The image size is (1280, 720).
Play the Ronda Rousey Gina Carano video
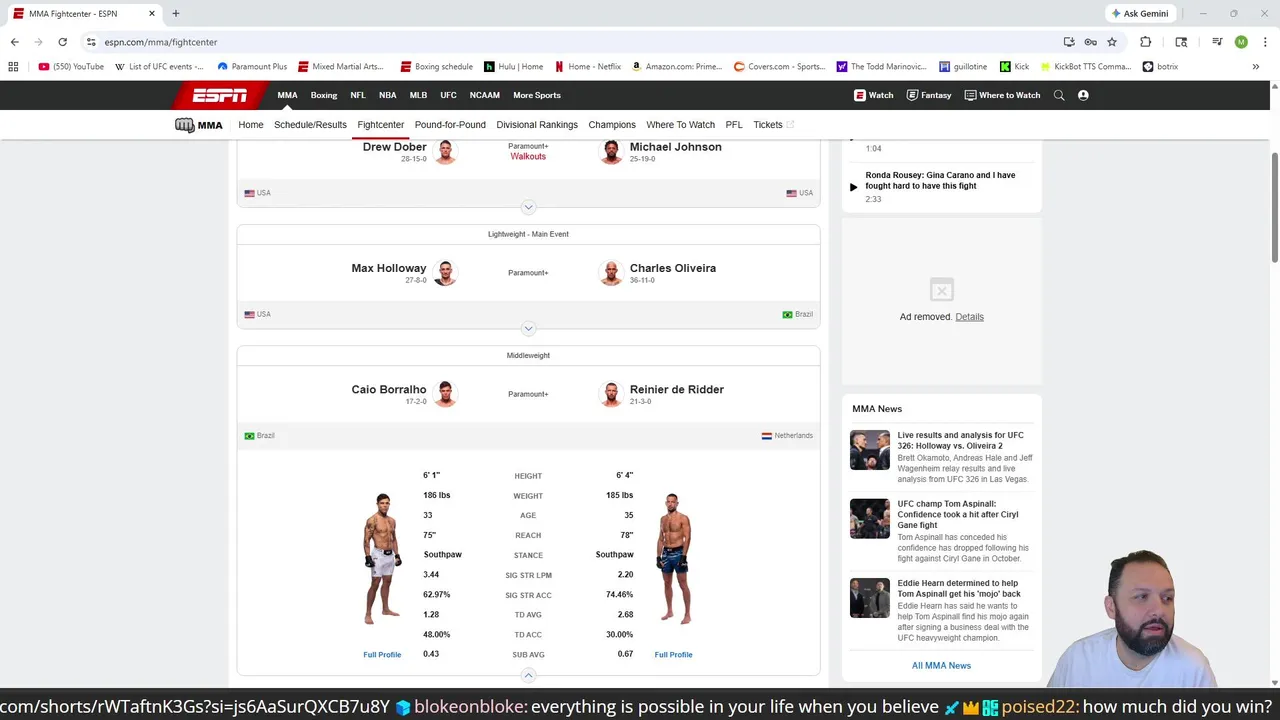click(x=853, y=187)
